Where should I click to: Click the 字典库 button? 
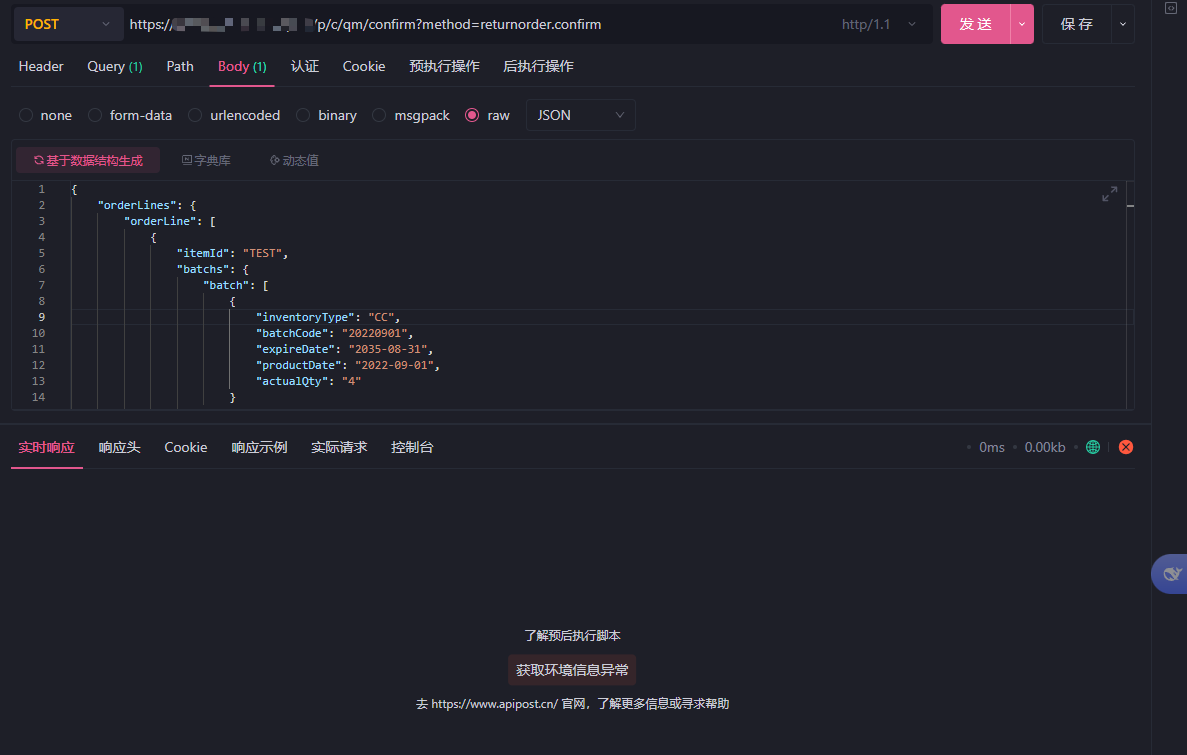tap(206, 161)
